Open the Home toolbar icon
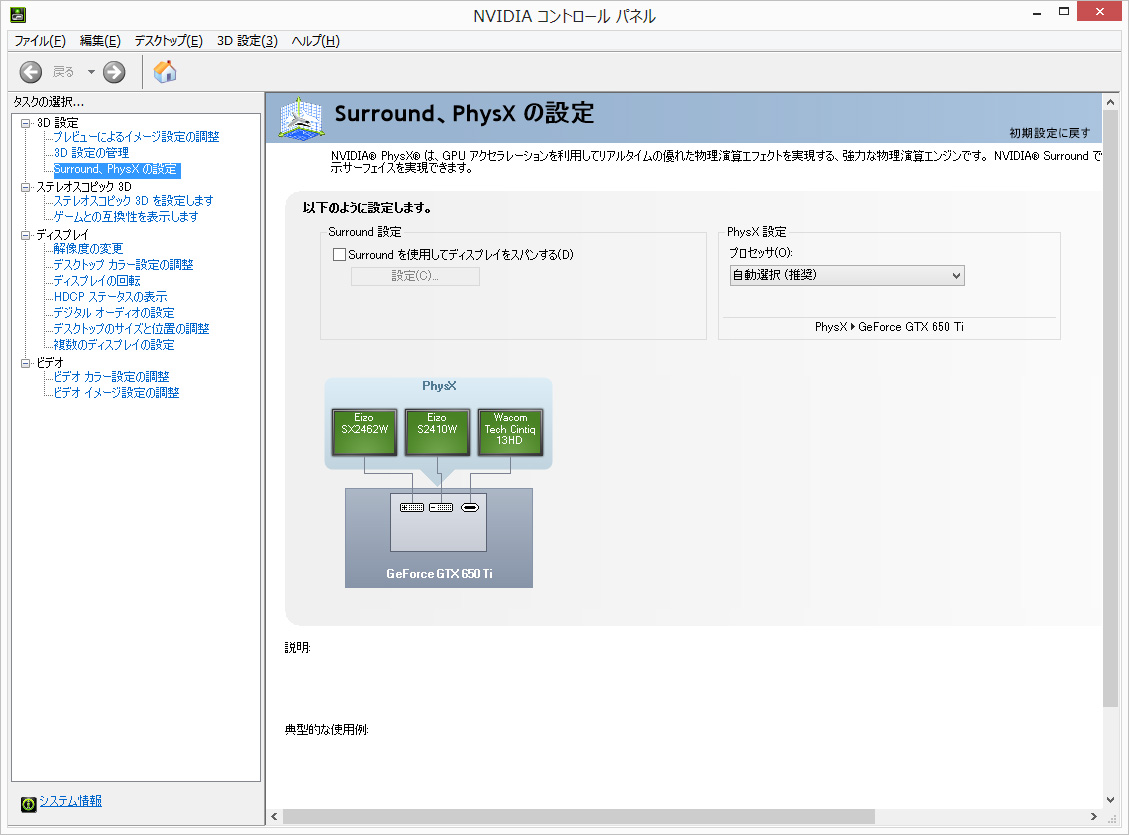The height and width of the screenshot is (835, 1129). click(165, 71)
